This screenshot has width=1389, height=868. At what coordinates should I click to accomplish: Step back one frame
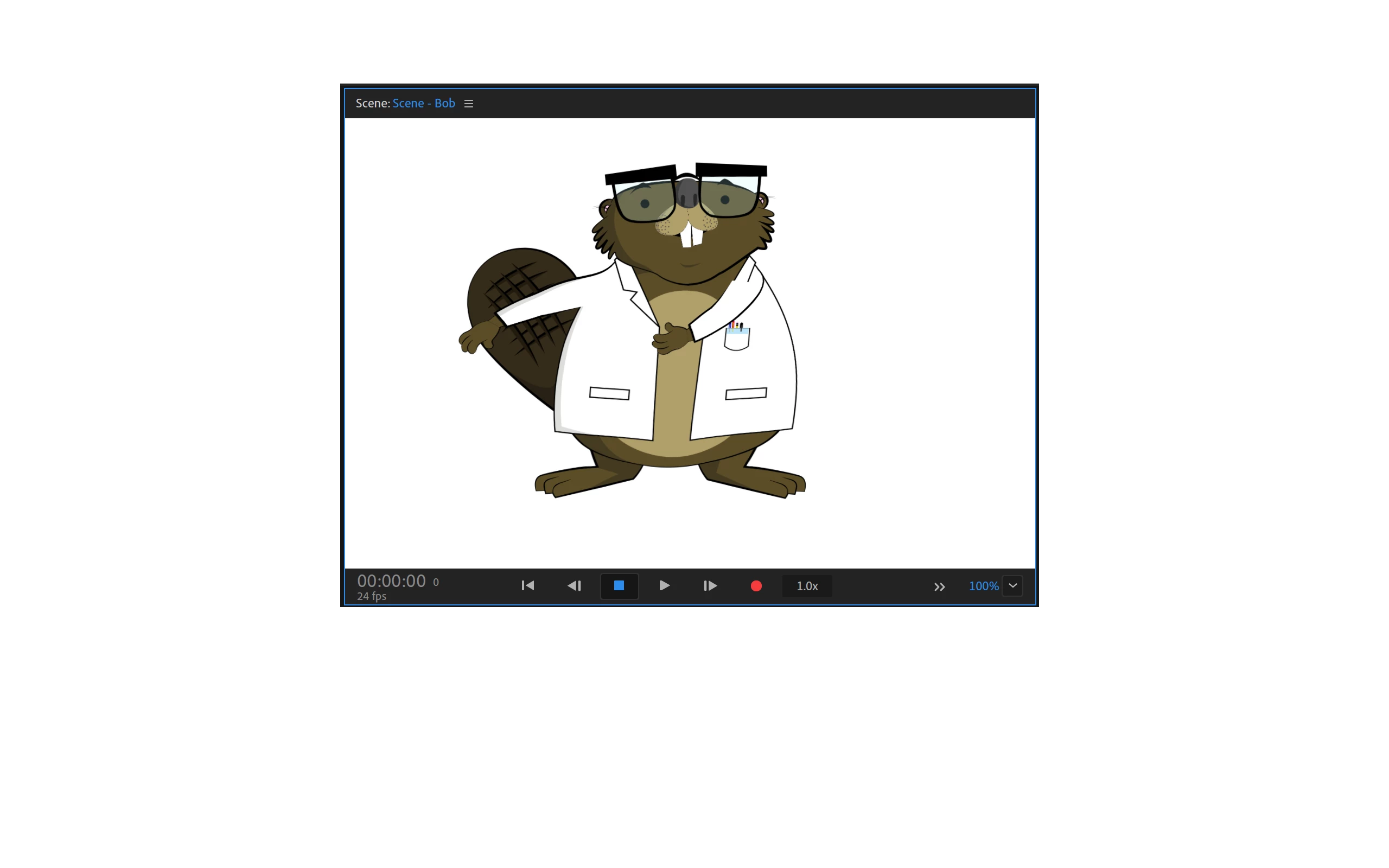(574, 585)
